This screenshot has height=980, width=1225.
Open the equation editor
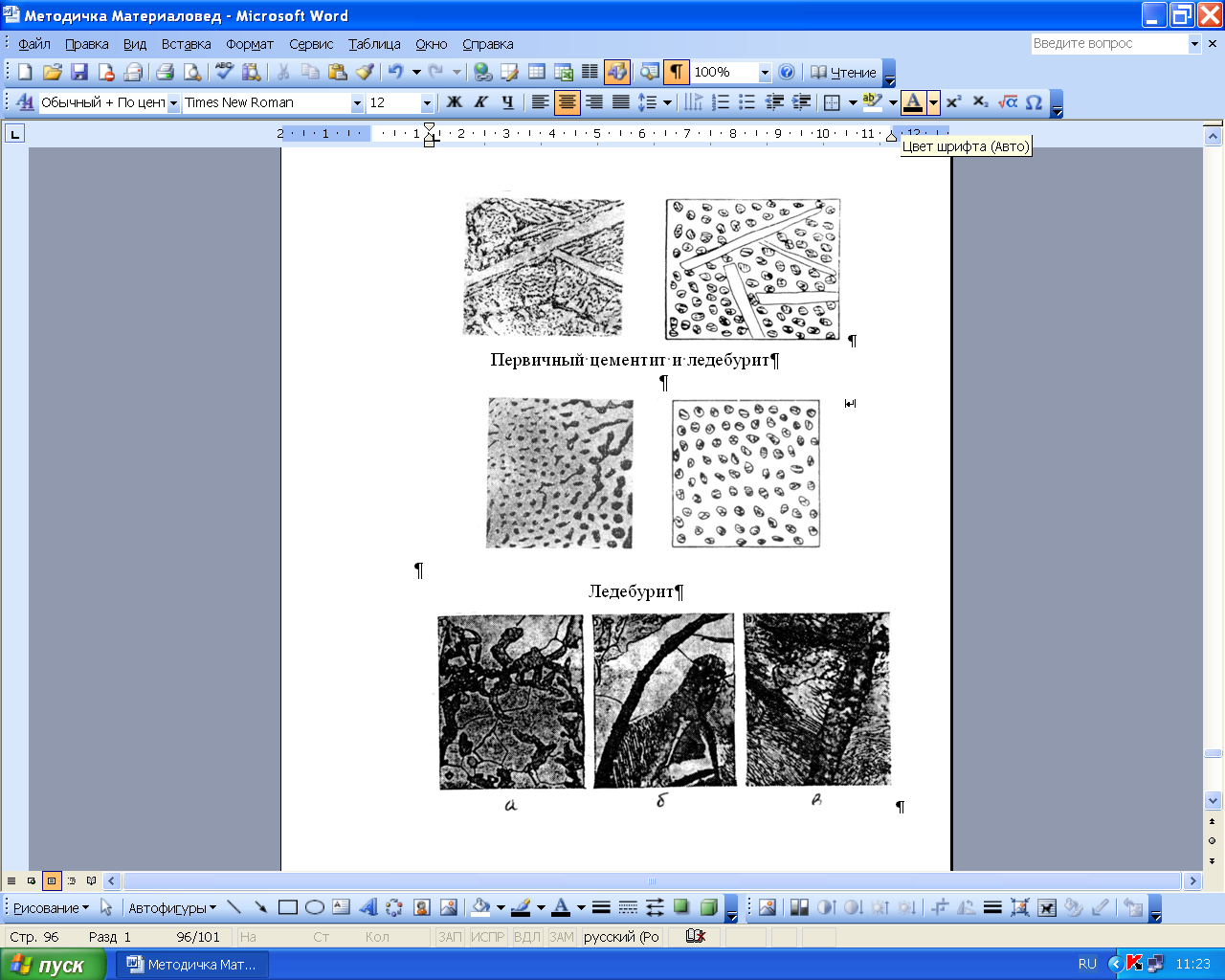1007,102
